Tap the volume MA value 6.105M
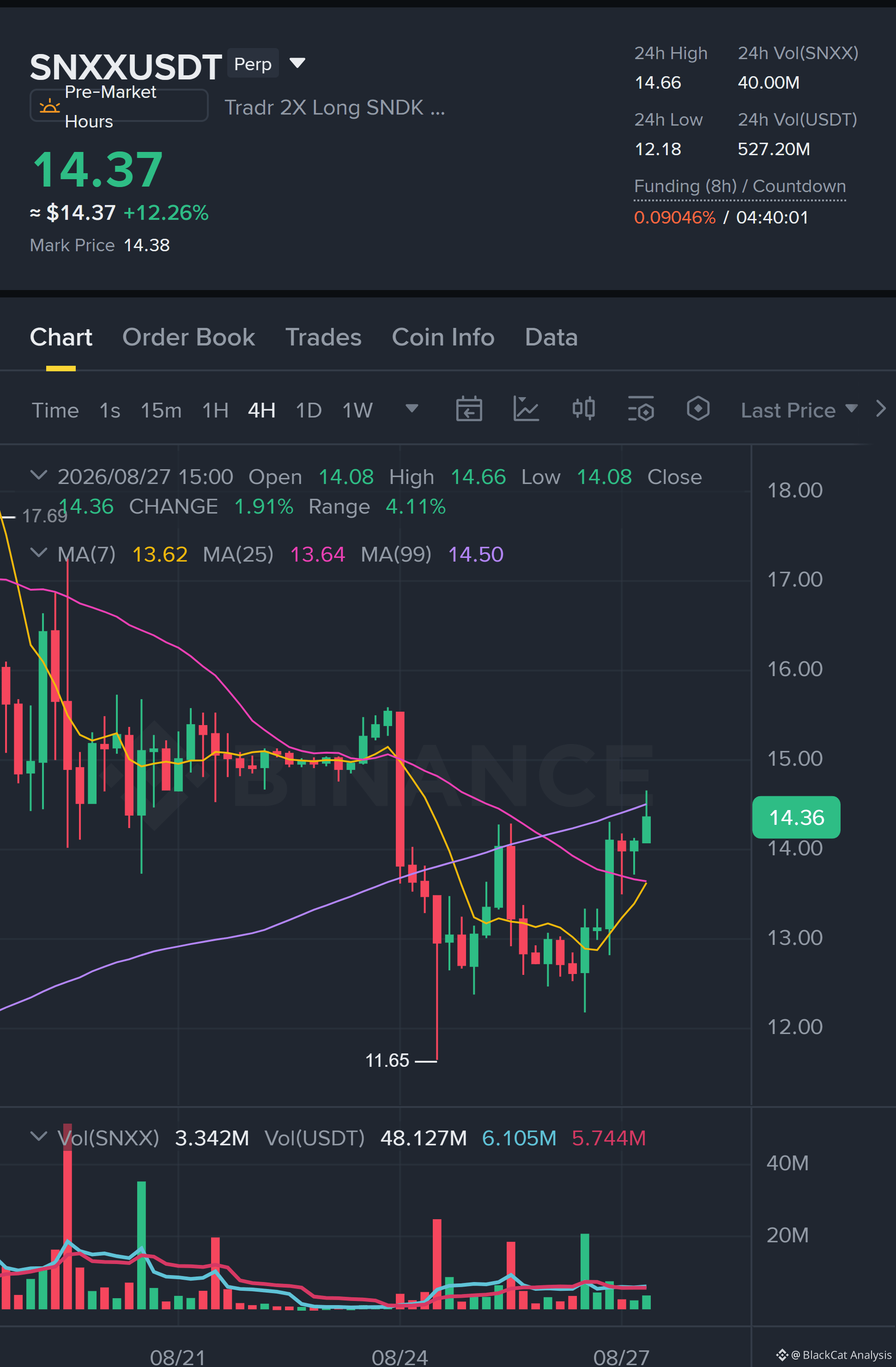 519,1138
